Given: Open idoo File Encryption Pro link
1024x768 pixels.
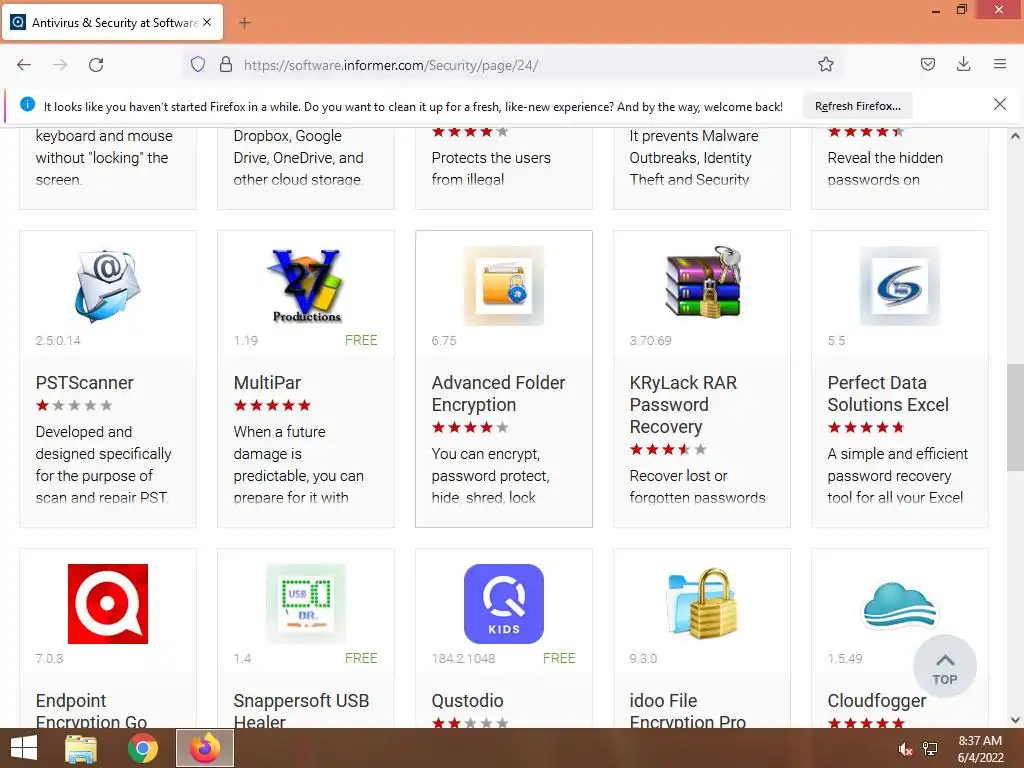Looking at the screenshot, I should (x=688, y=711).
